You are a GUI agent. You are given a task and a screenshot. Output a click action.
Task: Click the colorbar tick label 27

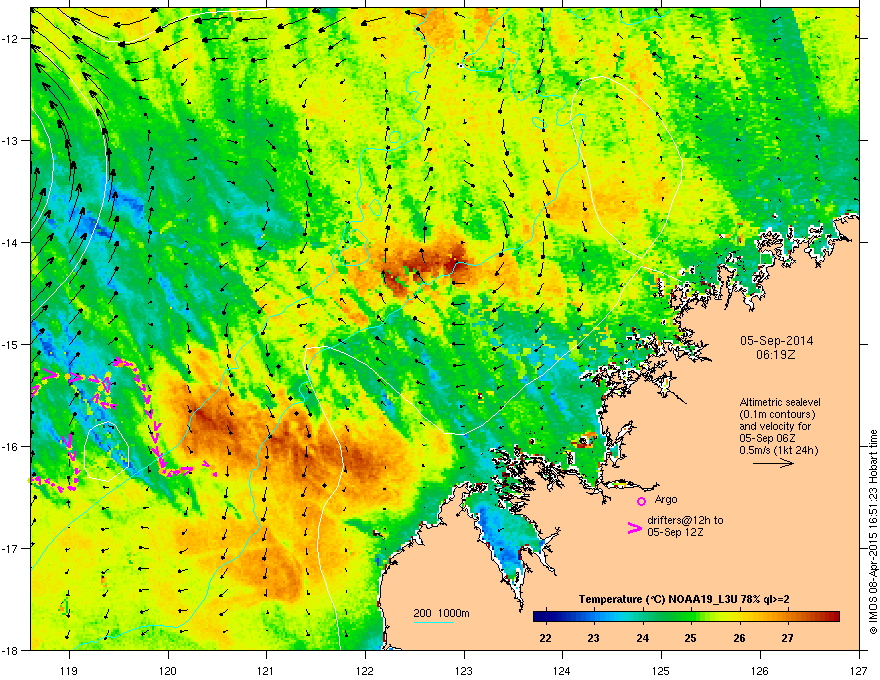click(x=787, y=638)
